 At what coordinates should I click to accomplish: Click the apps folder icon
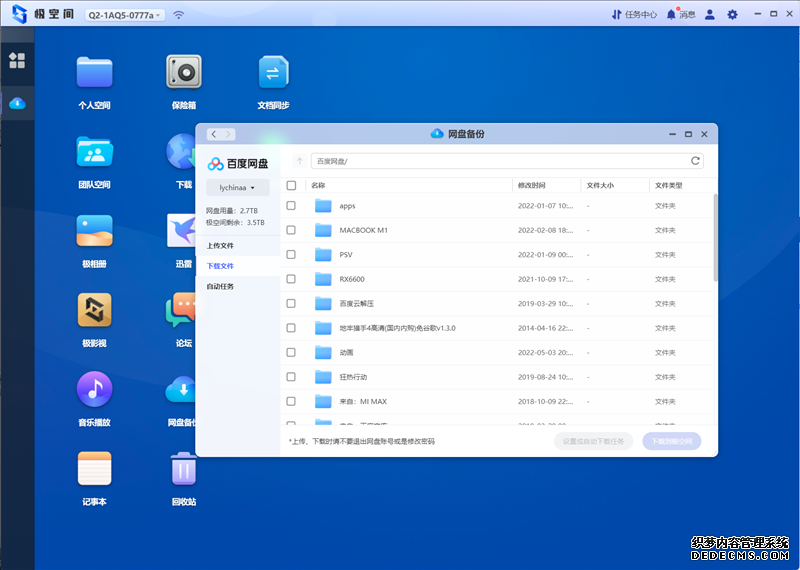(x=323, y=206)
